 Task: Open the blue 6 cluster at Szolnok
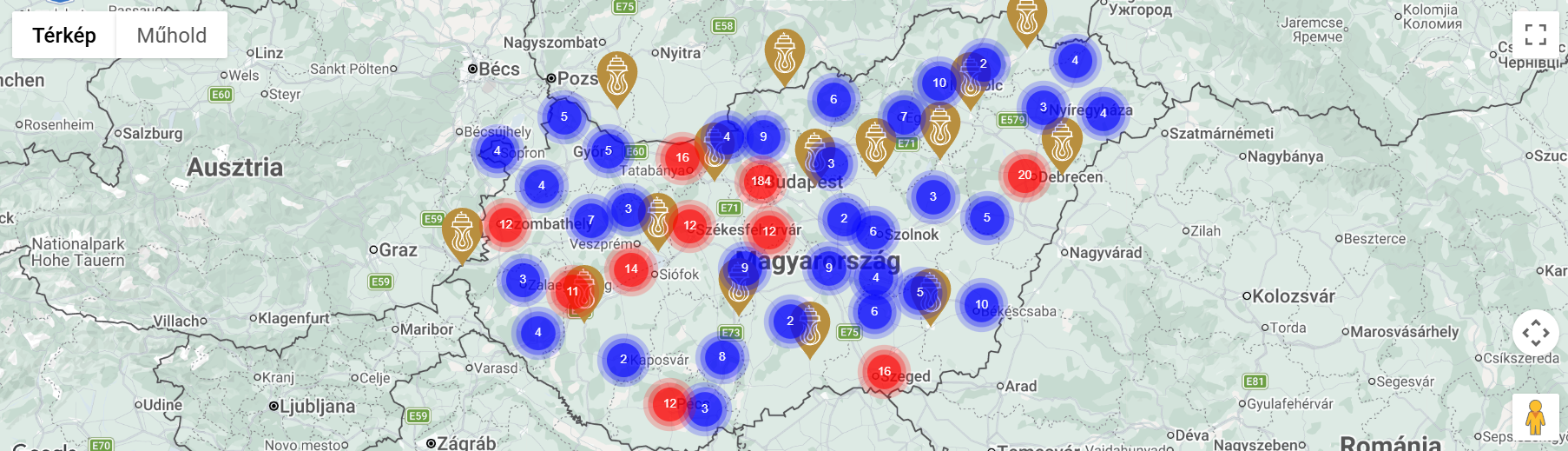(x=873, y=231)
